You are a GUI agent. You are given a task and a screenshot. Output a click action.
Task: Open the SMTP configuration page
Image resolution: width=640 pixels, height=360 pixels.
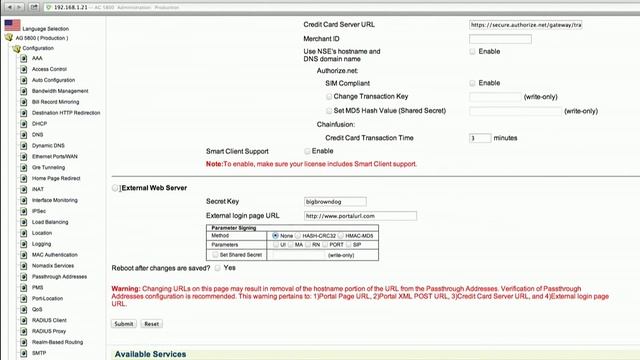click(x=39, y=353)
